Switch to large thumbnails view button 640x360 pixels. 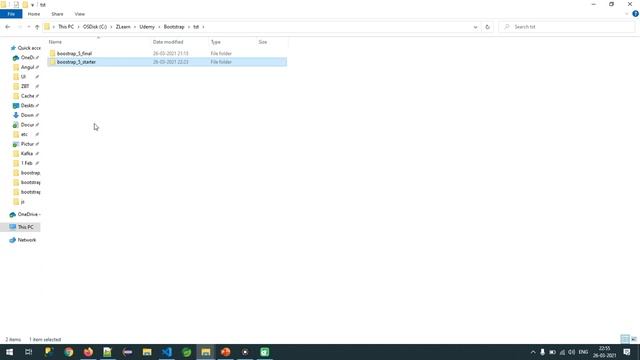pyautogui.click(x=634, y=339)
